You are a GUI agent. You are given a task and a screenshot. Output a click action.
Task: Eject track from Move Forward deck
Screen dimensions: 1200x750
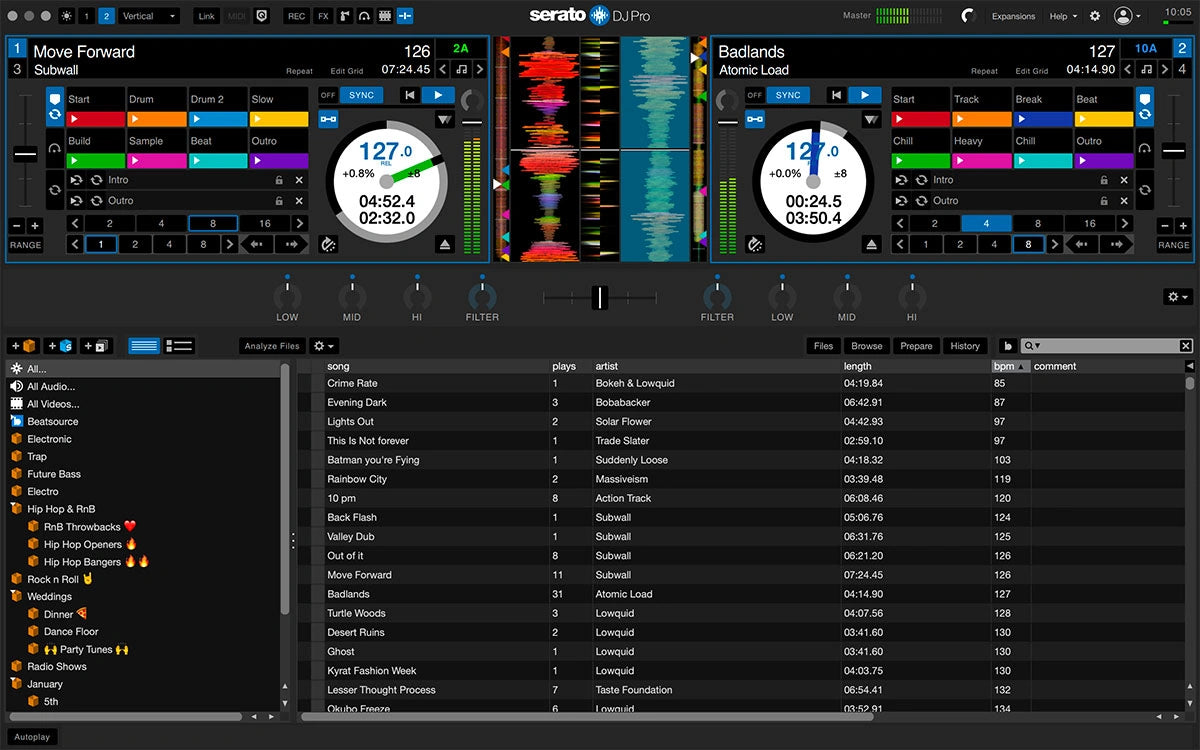pos(445,244)
